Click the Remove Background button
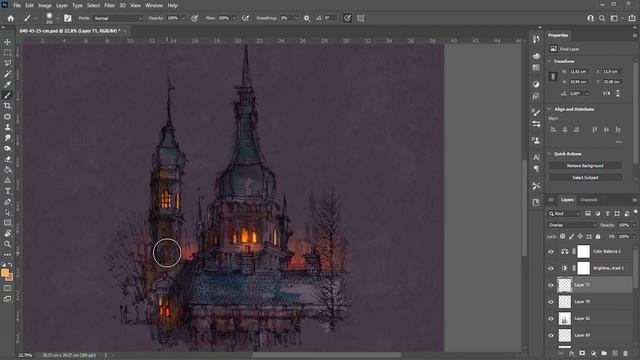640x360 pixels. click(585, 166)
